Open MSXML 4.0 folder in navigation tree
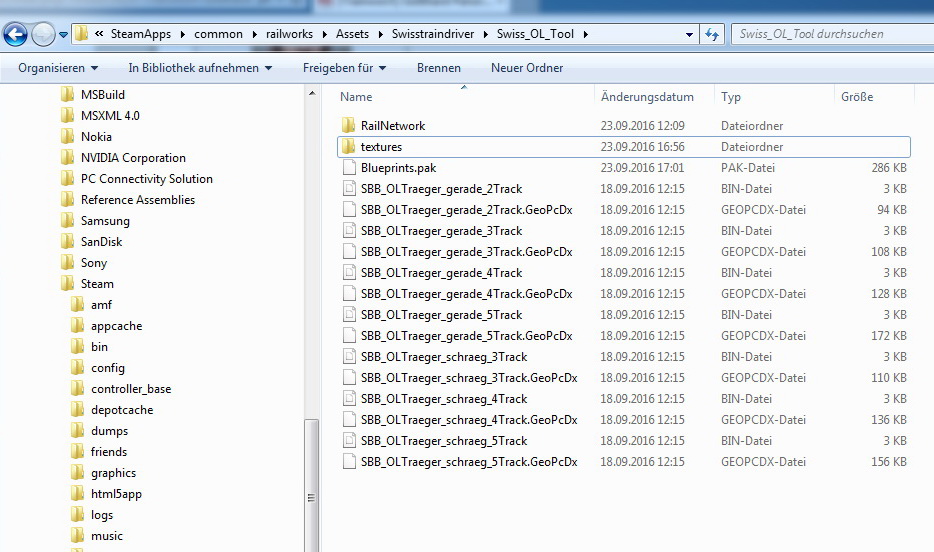This screenshot has width=934, height=552. (x=110, y=116)
